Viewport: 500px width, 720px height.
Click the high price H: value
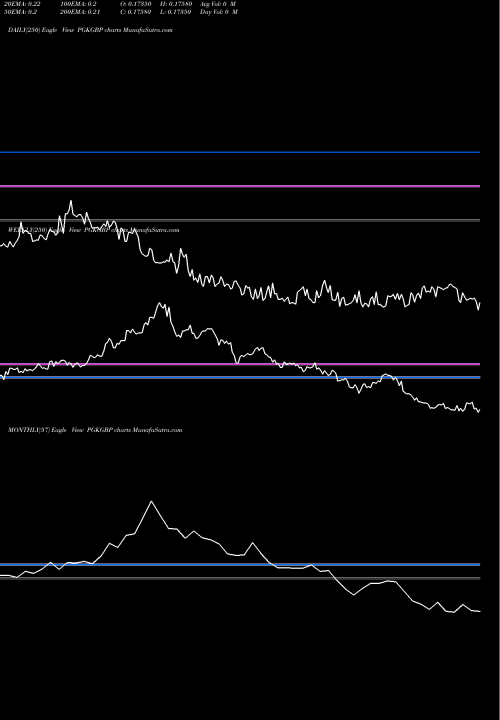176,4
